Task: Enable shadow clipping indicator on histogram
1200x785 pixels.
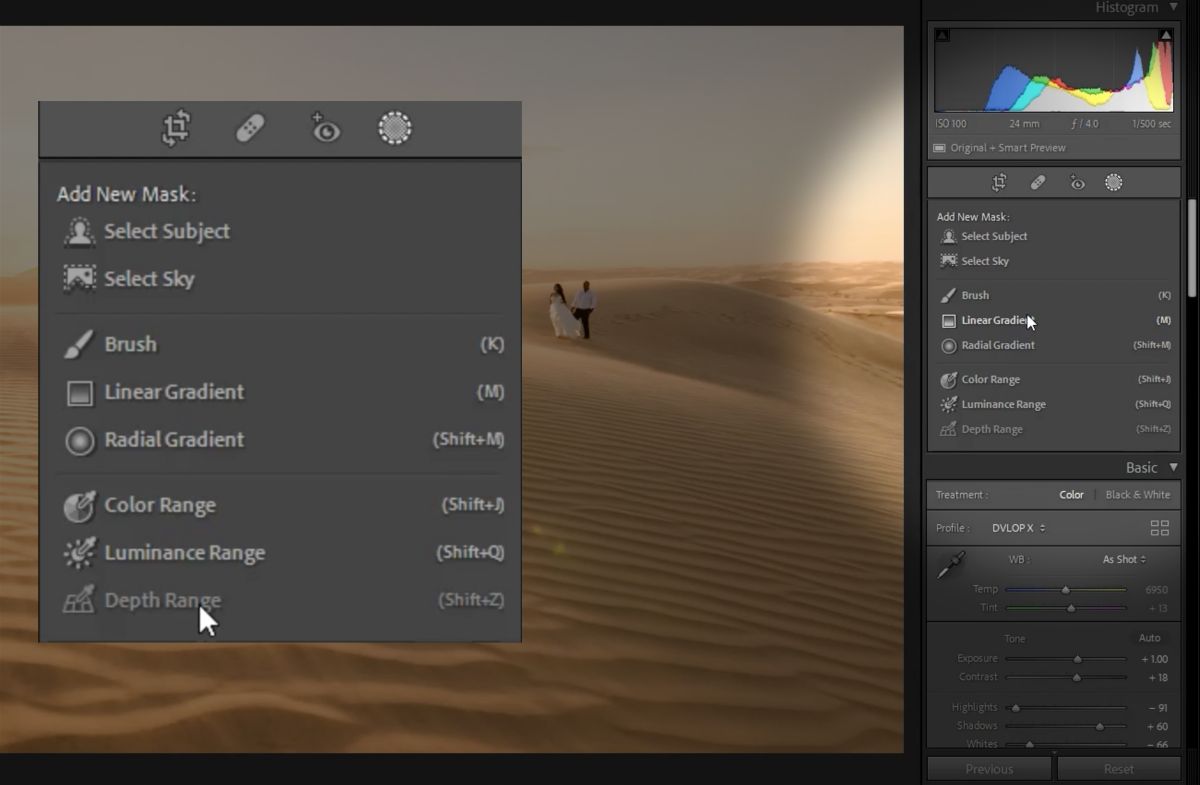Action: pos(941,33)
